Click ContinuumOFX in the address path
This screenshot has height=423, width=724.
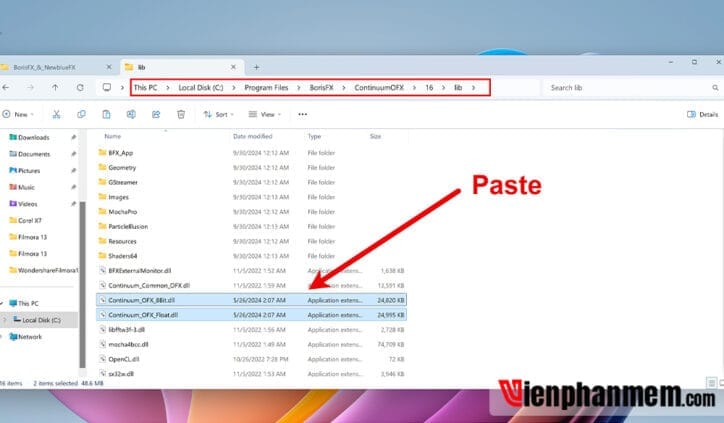click(x=379, y=87)
